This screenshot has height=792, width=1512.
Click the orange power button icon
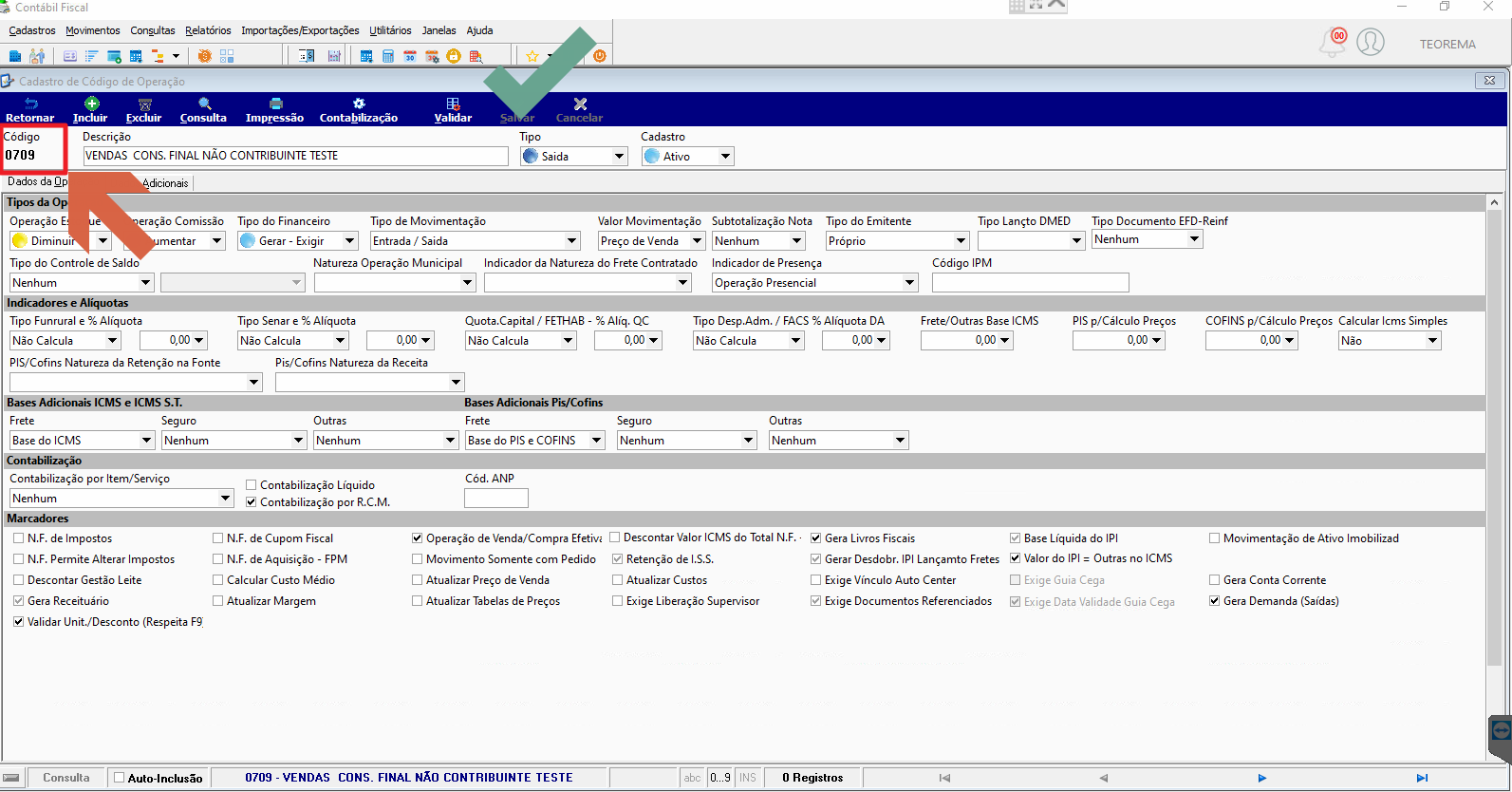[600, 56]
